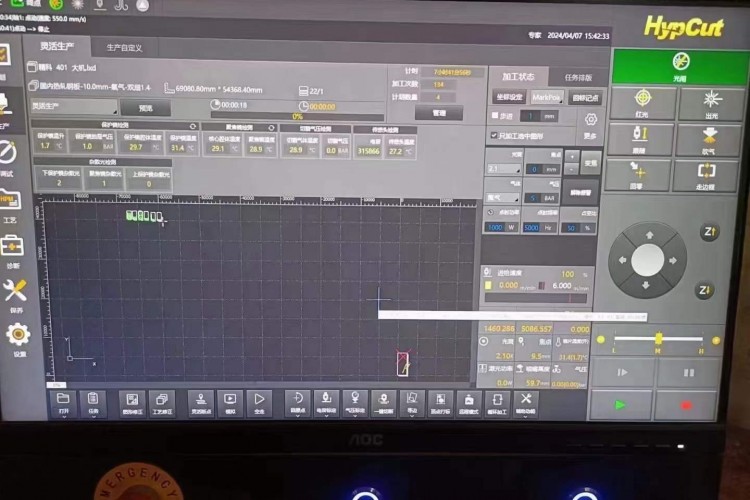750x500 pixels.
Task: Select the 任务排版 task layout tab
Action: coord(578,78)
